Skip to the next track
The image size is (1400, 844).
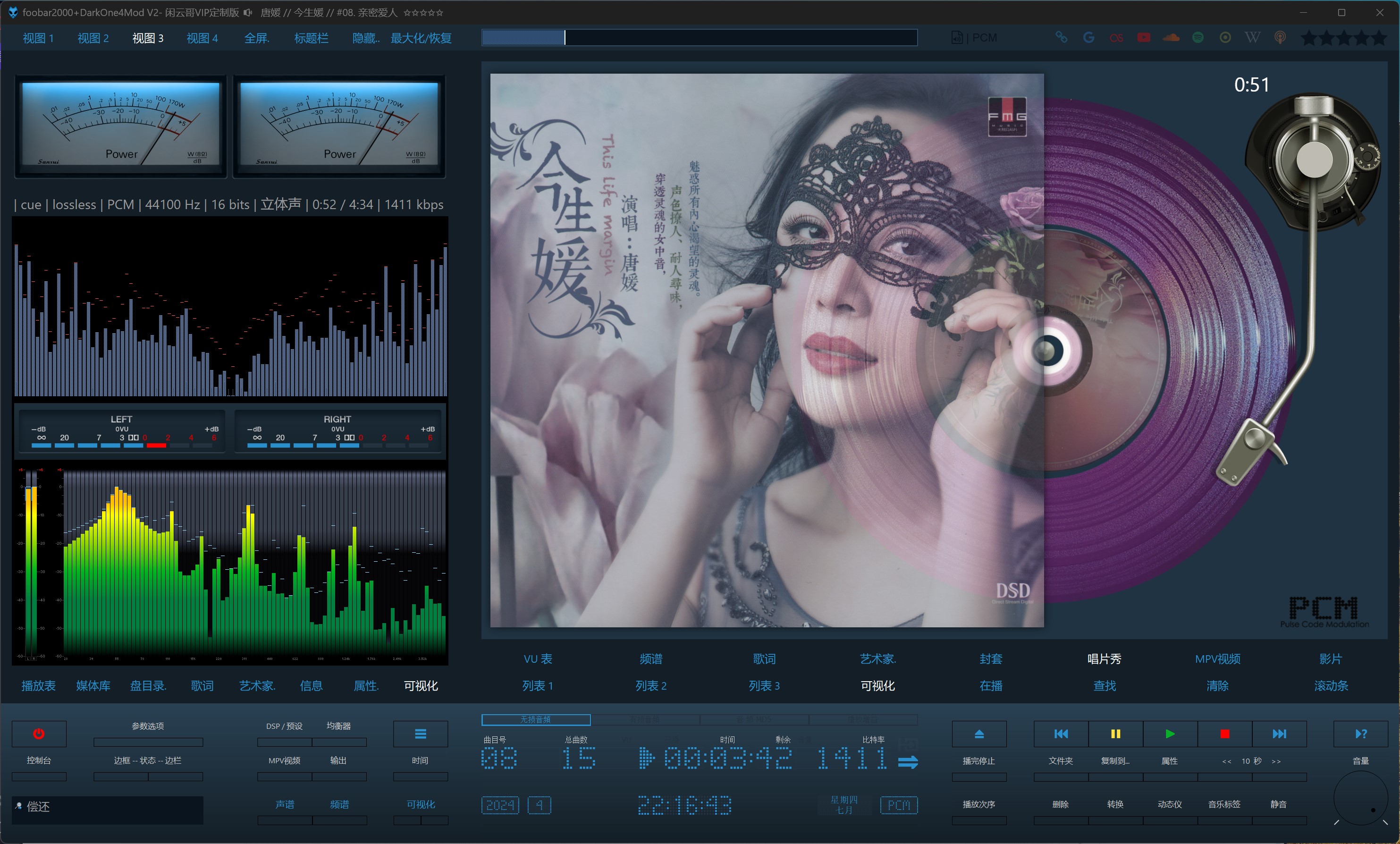(1279, 734)
